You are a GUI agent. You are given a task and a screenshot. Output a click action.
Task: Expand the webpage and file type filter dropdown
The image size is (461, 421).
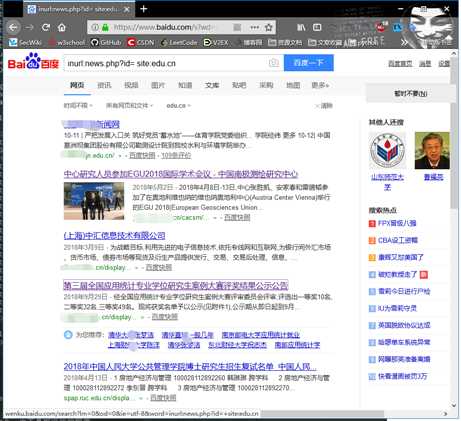click(129, 106)
